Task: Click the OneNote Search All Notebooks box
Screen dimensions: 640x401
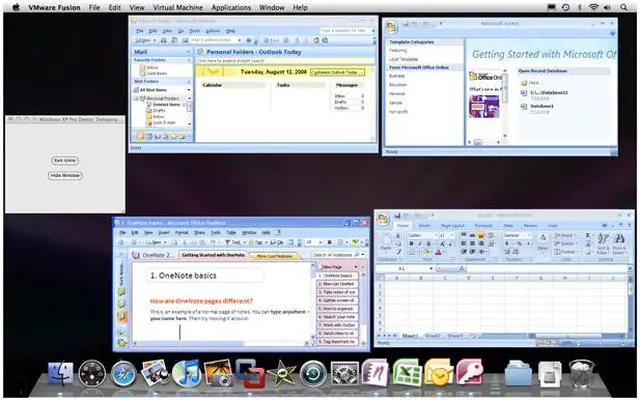Action: click(x=336, y=254)
